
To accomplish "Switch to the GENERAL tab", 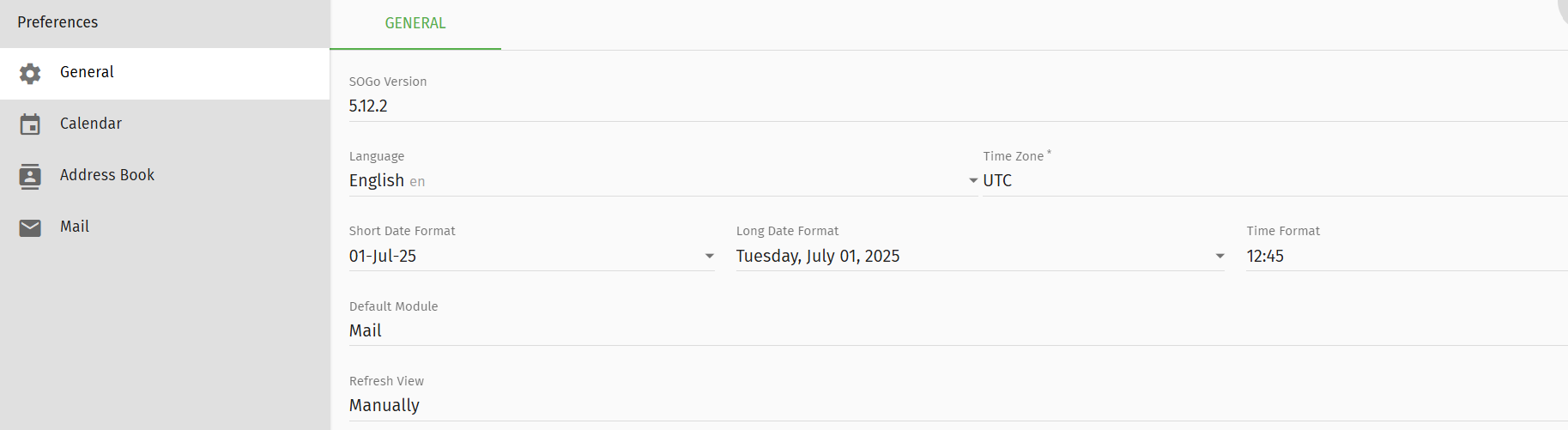I will coord(415,24).
